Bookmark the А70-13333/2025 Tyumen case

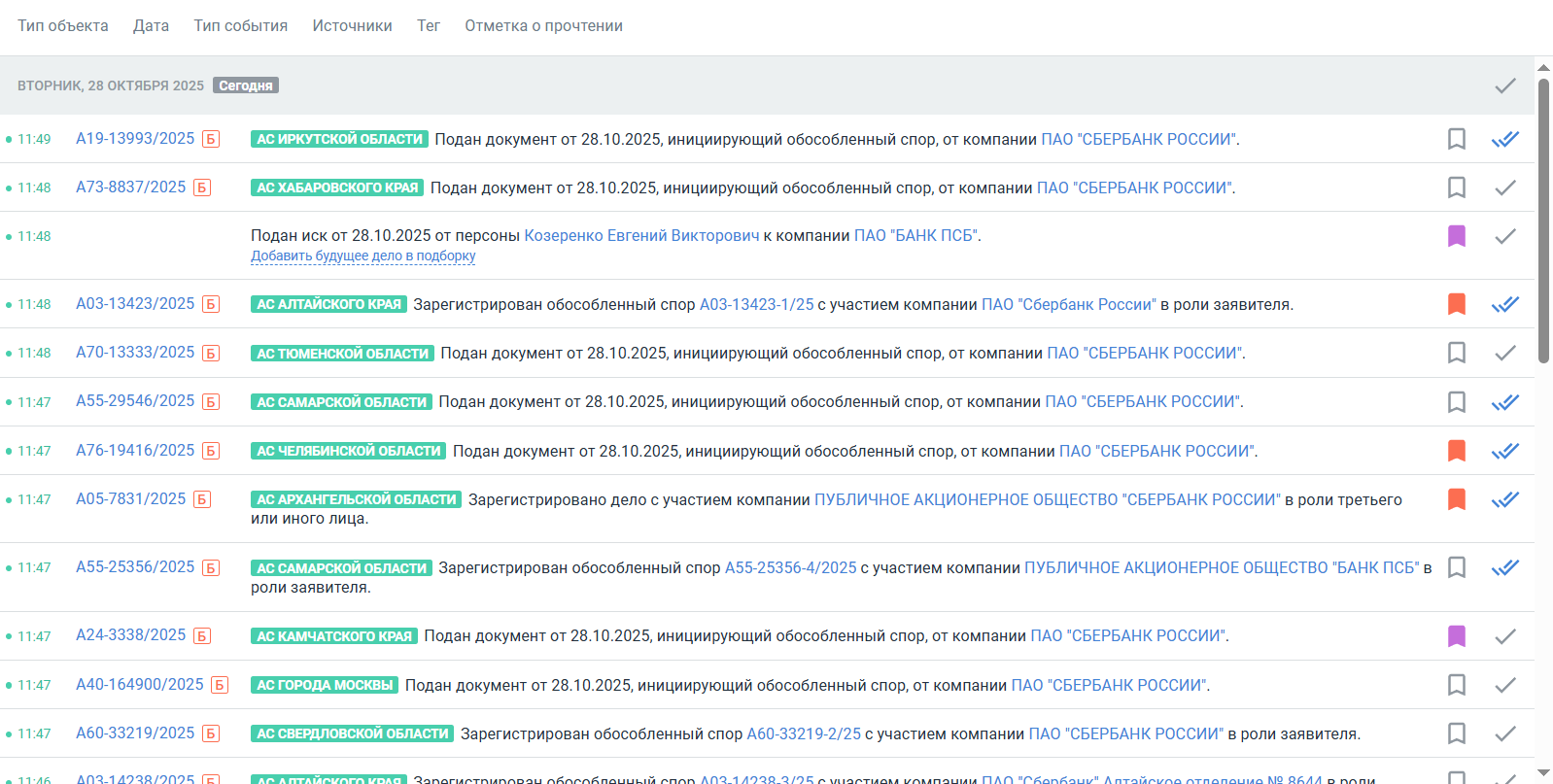(x=1456, y=353)
